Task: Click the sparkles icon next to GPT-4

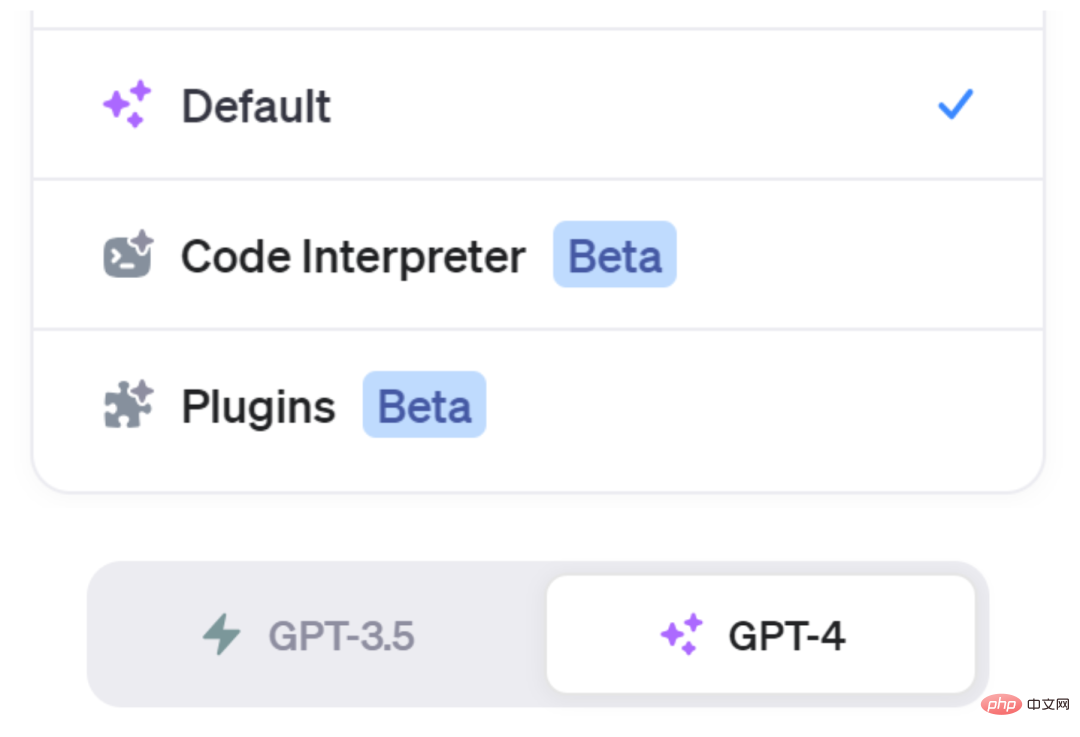Action: [681, 635]
